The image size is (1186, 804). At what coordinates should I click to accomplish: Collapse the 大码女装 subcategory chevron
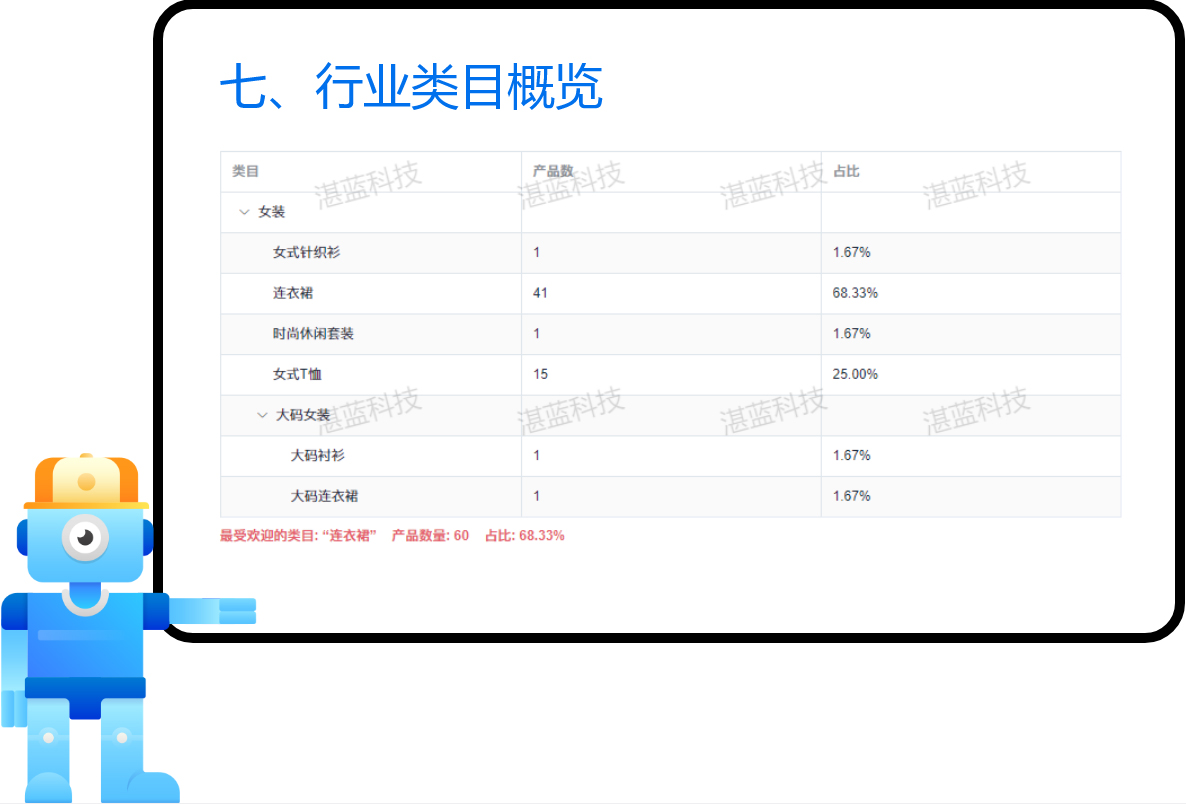click(x=262, y=415)
